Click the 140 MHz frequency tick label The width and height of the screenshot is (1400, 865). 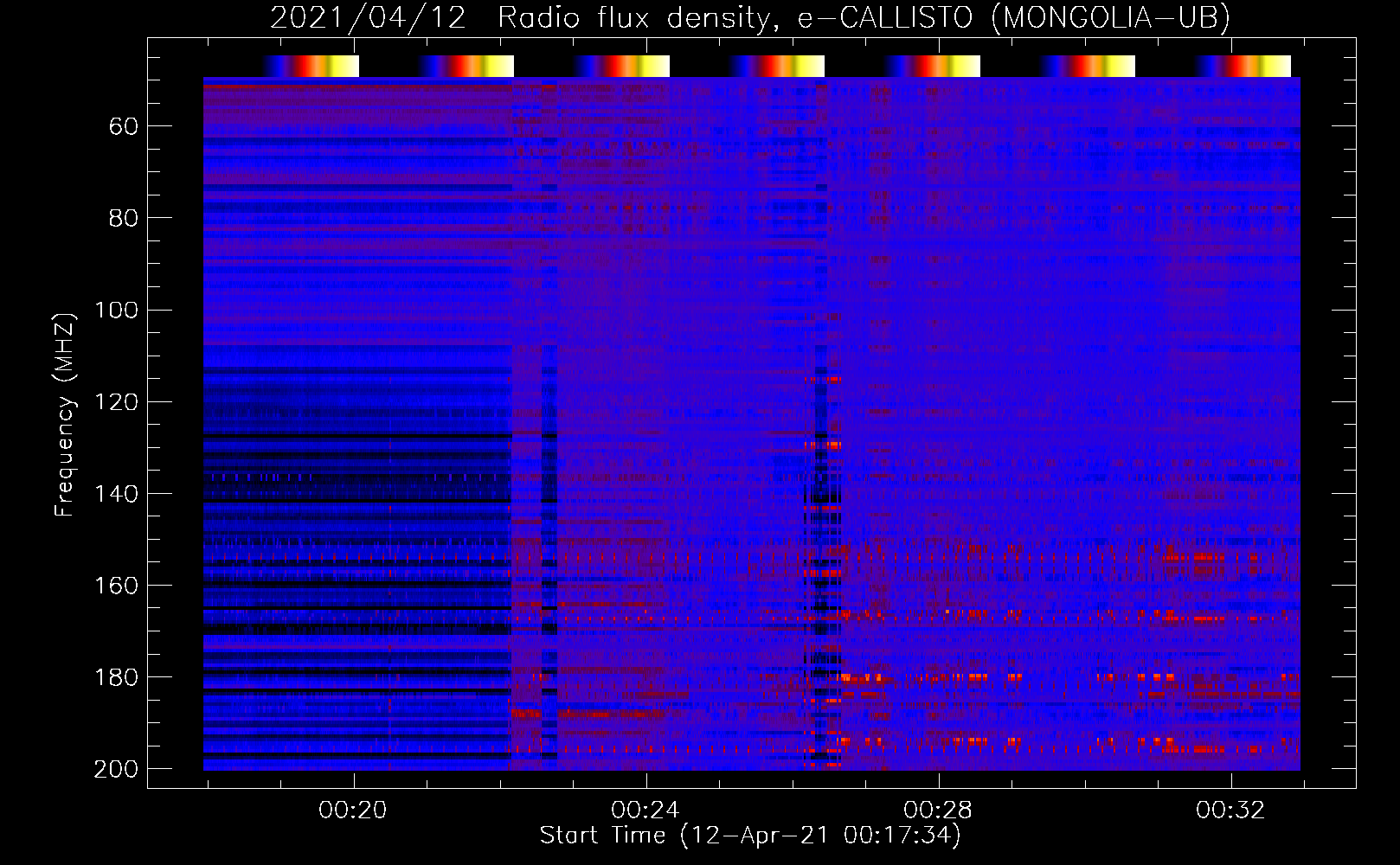click(116, 494)
